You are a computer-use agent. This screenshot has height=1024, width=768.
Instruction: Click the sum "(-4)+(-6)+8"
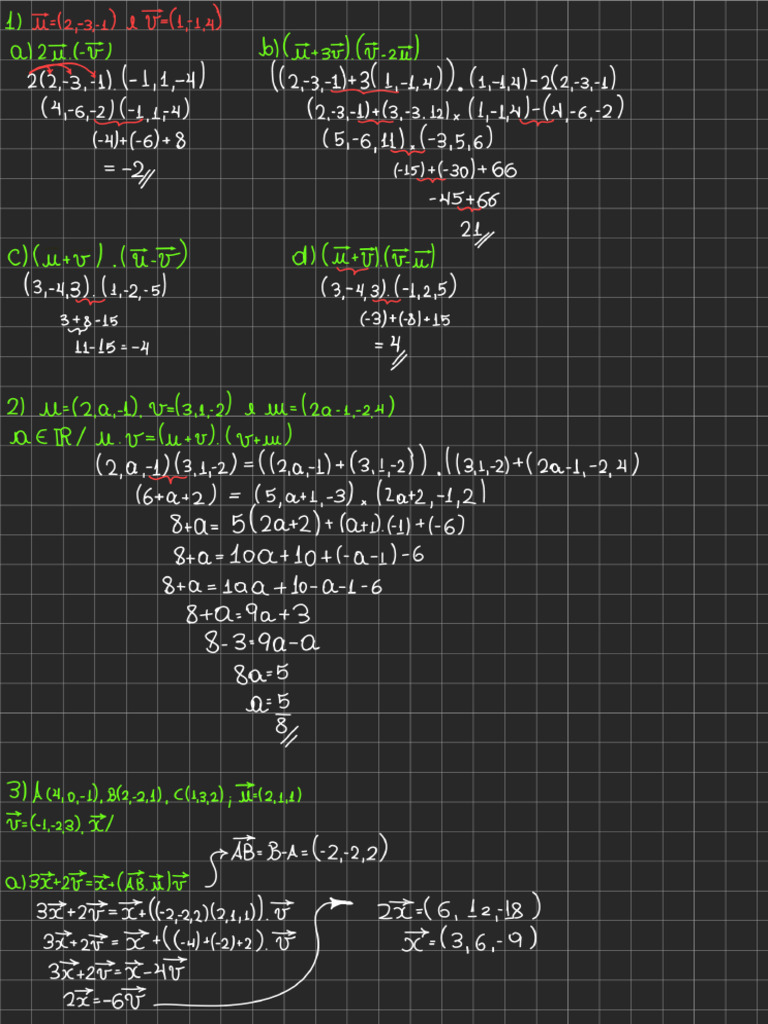click(139, 140)
